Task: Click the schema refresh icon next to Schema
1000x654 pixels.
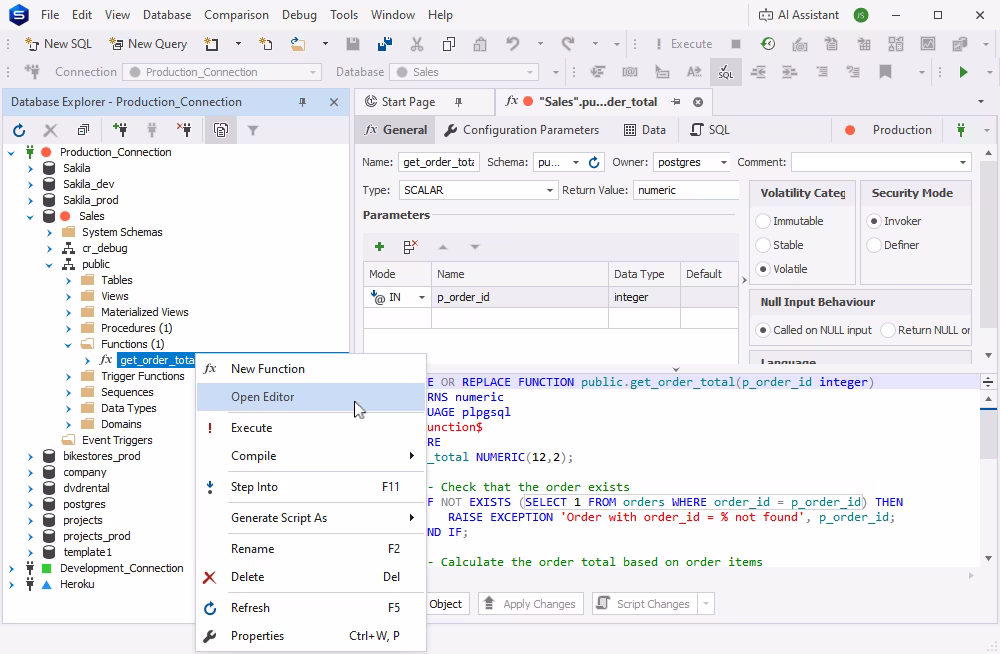Action: (x=594, y=163)
